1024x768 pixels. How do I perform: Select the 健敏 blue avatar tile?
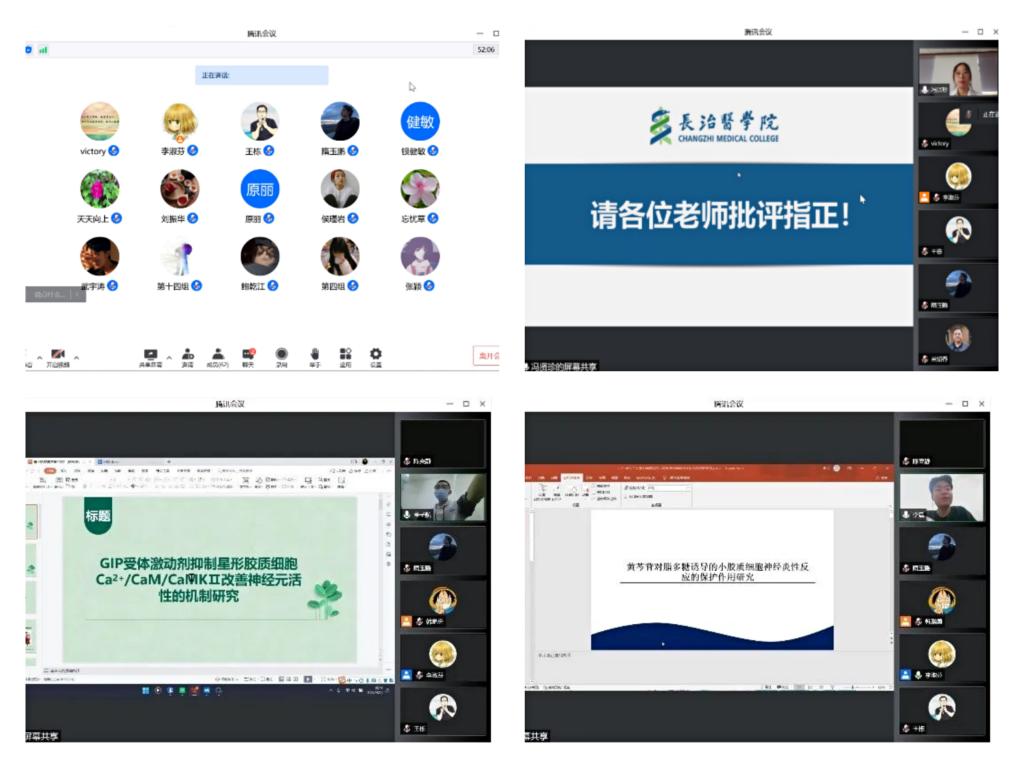coord(420,122)
